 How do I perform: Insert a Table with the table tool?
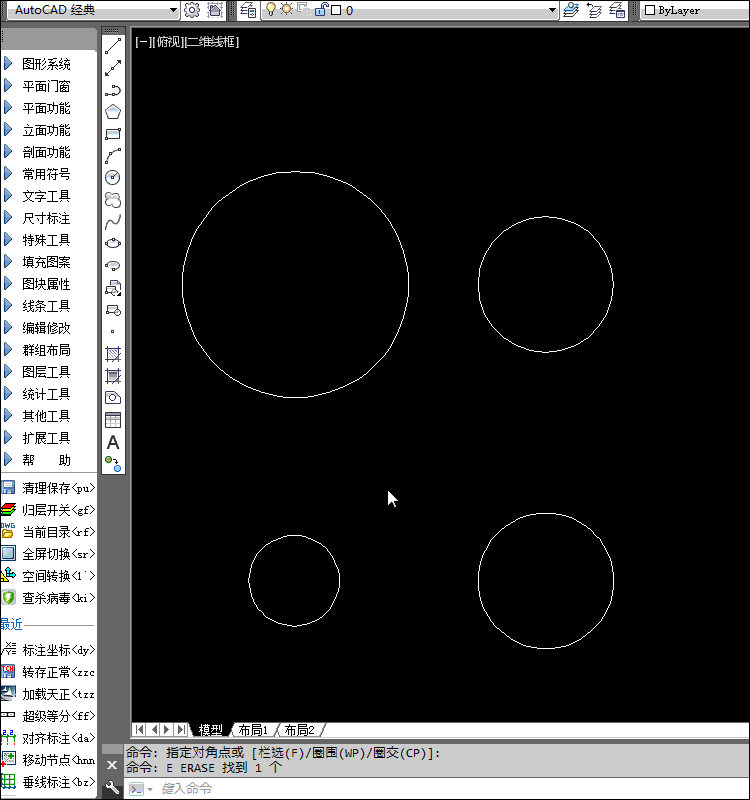pos(113,420)
